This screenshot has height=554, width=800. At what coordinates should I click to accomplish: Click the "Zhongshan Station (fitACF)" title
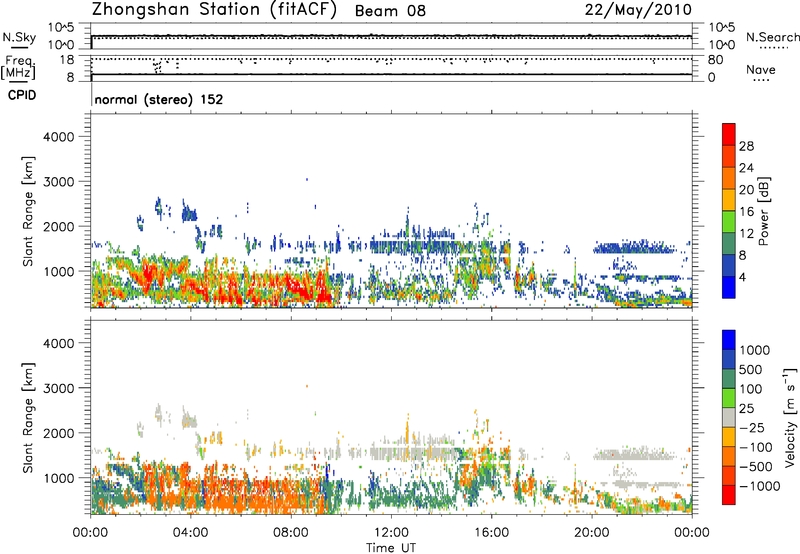[x=214, y=10]
